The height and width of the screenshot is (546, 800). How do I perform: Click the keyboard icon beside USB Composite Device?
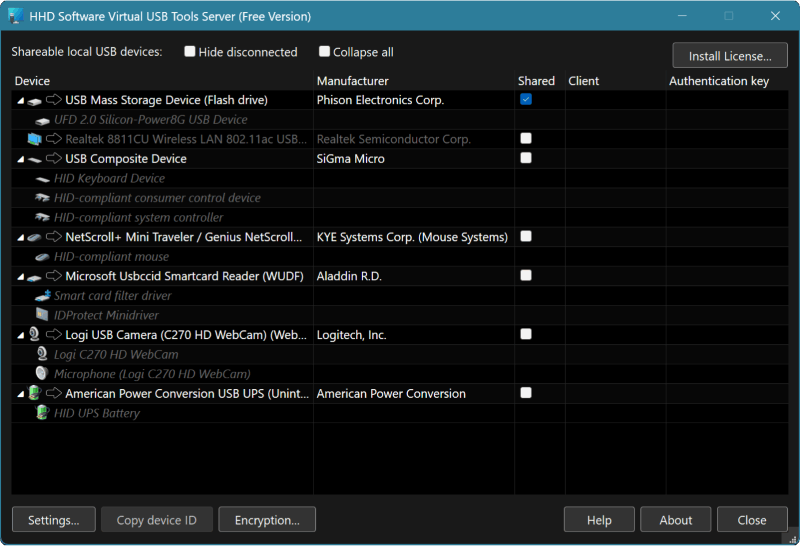[x=34, y=159]
